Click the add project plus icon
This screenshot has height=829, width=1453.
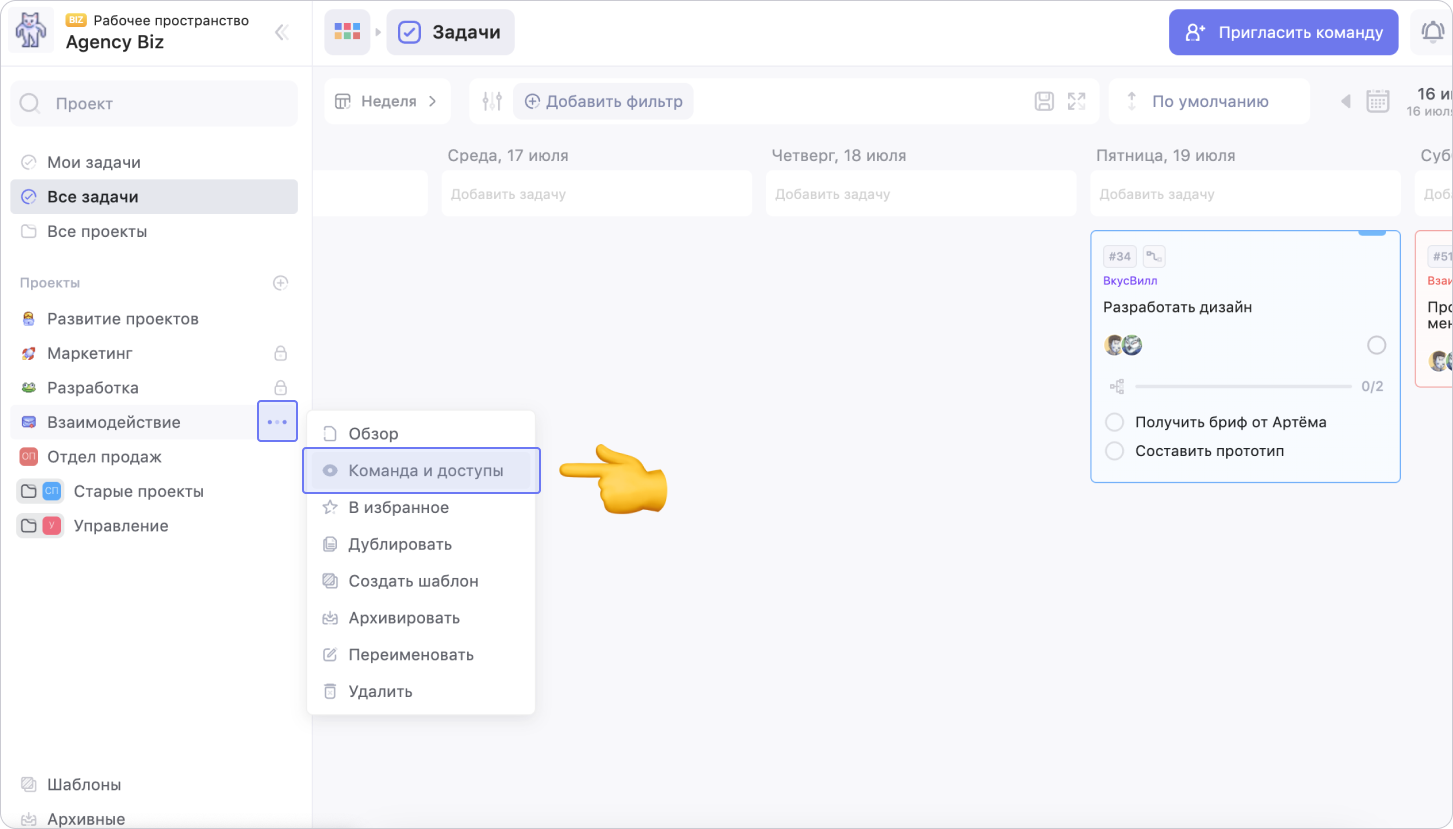(x=281, y=283)
